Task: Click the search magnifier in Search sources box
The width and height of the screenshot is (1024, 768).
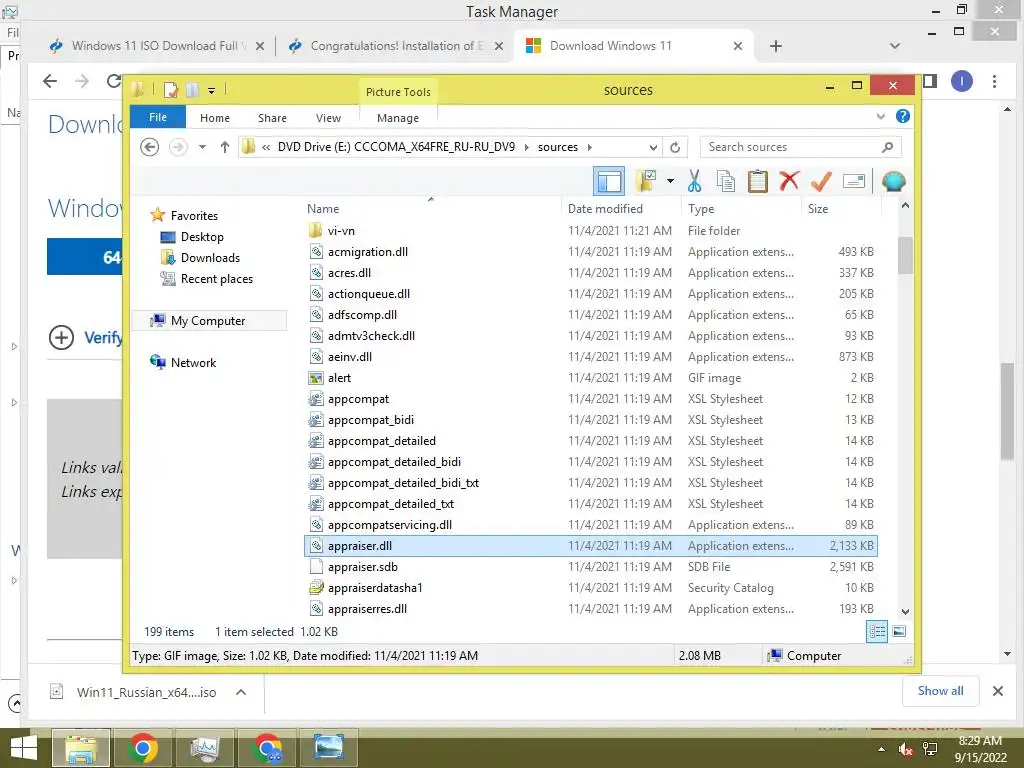Action: [x=888, y=147]
